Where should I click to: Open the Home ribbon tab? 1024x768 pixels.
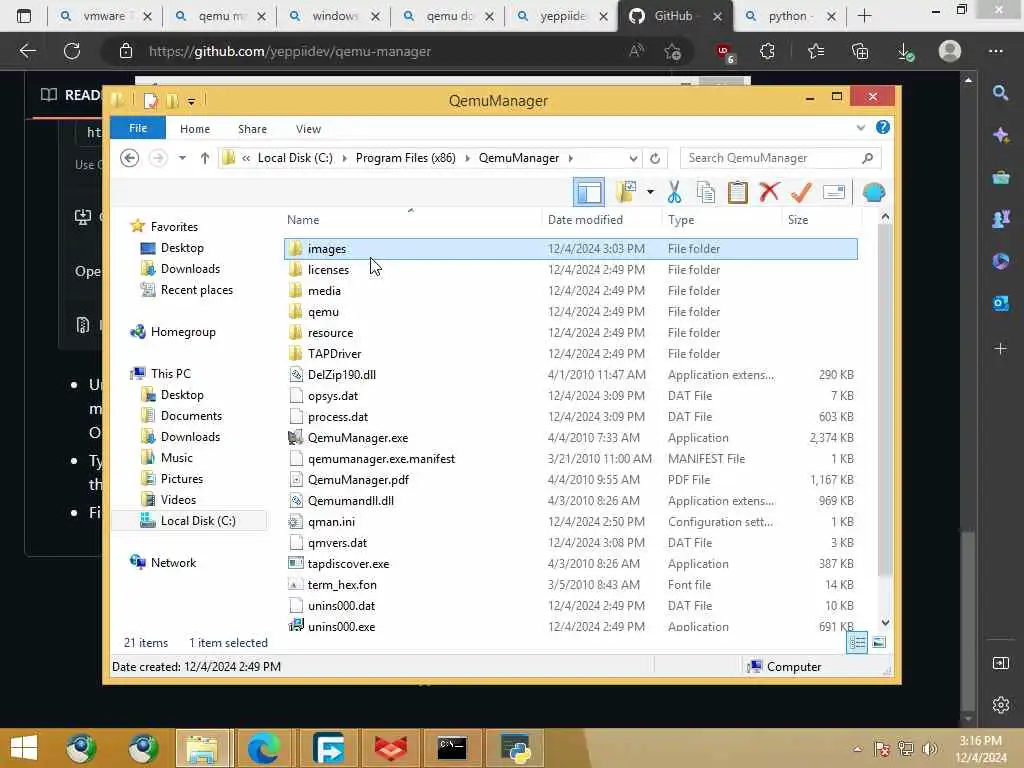[x=195, y=129]
